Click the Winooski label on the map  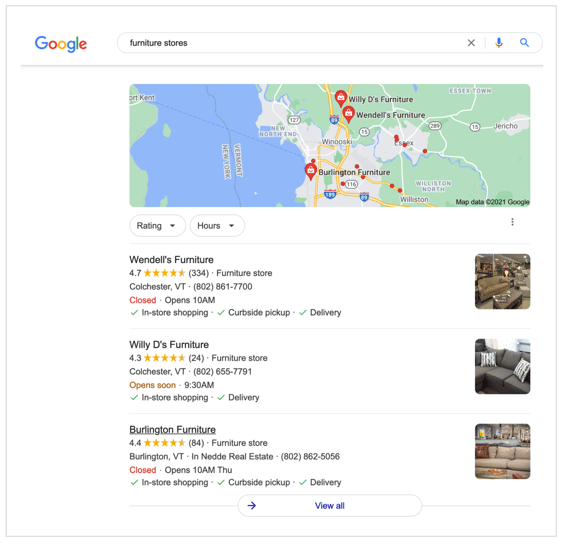click(337, 142)
